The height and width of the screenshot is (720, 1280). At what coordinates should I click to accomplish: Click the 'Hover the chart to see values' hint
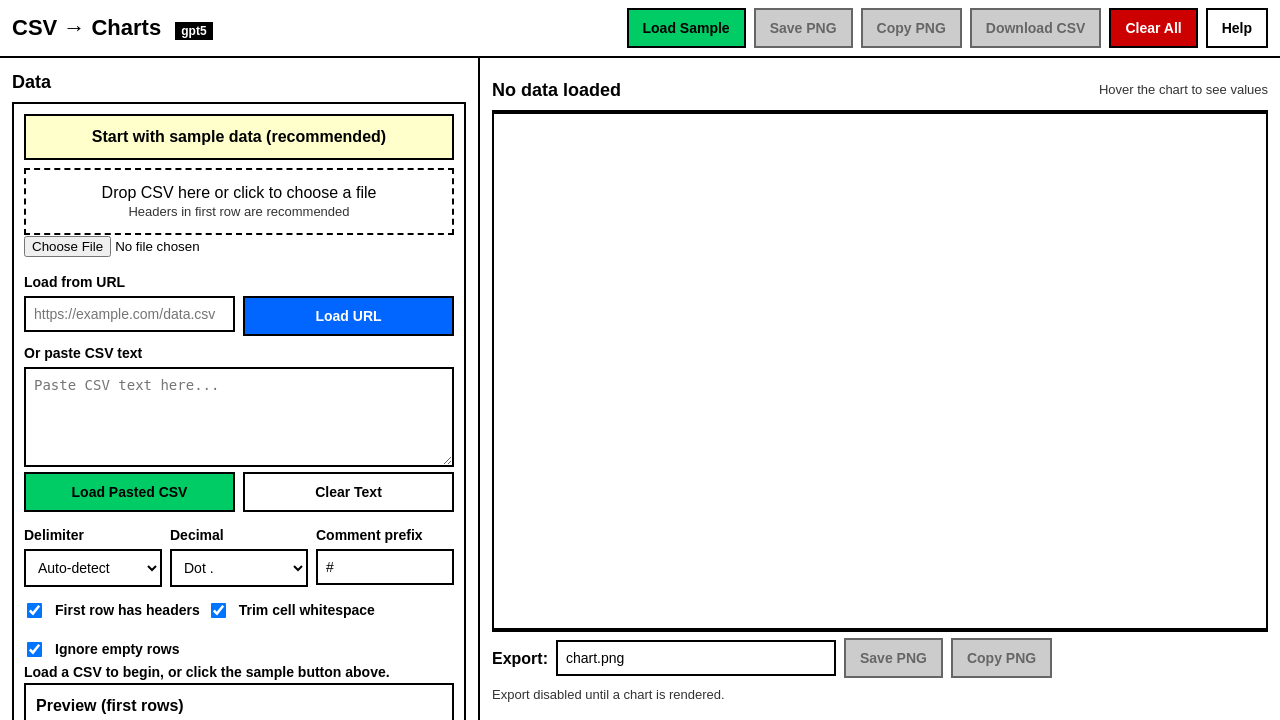[1183, 90]
